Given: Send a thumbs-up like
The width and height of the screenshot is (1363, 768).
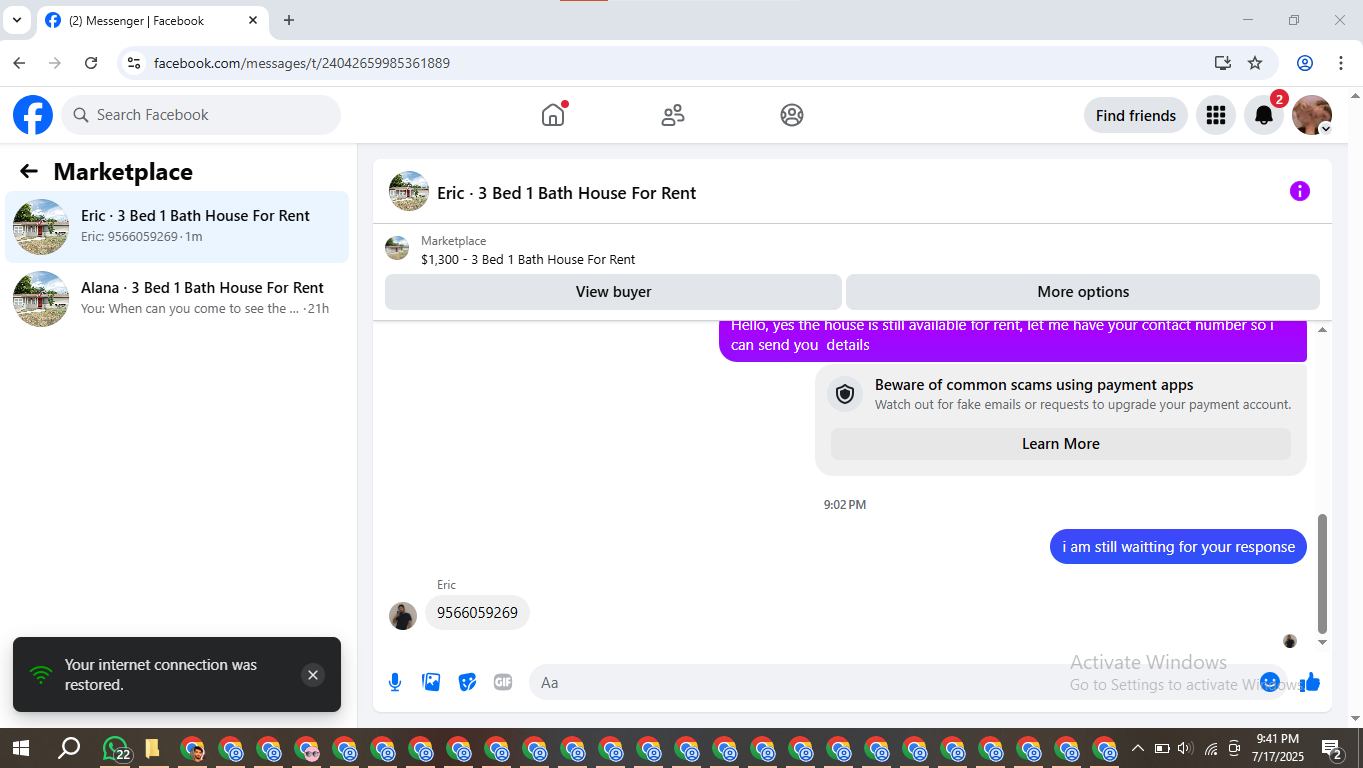Looking at the screenshot, I should (1311, 682).
